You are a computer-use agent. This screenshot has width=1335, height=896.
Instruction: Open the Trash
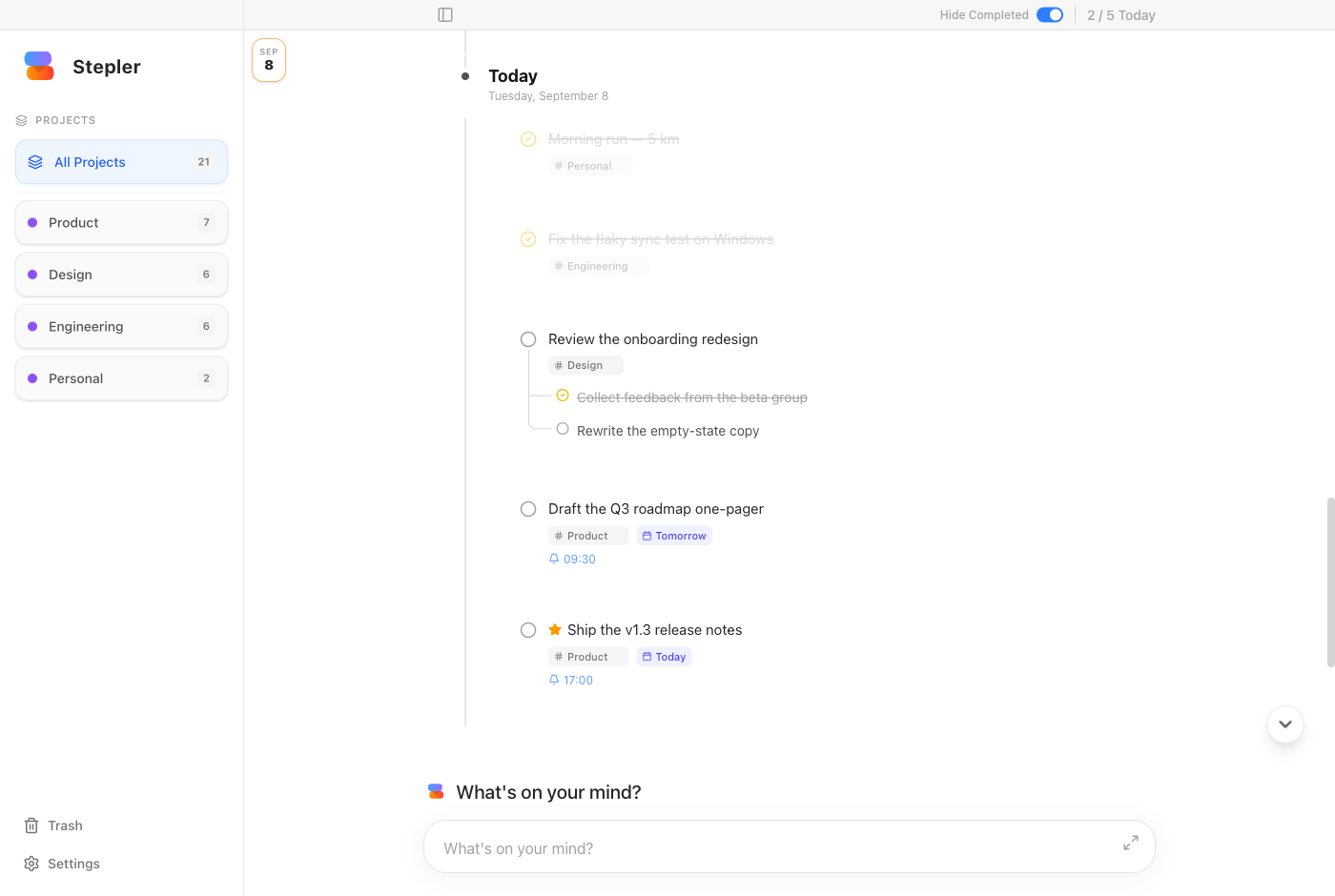click(53, 825)
